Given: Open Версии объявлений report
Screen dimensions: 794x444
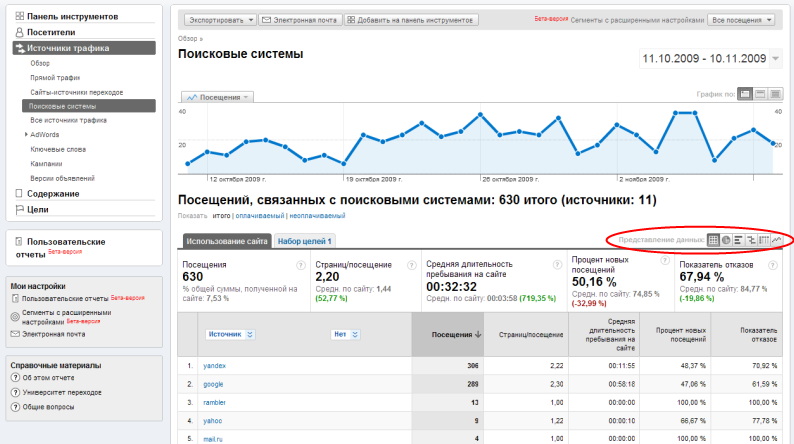Looking at the screenshot, I should 62,178.
